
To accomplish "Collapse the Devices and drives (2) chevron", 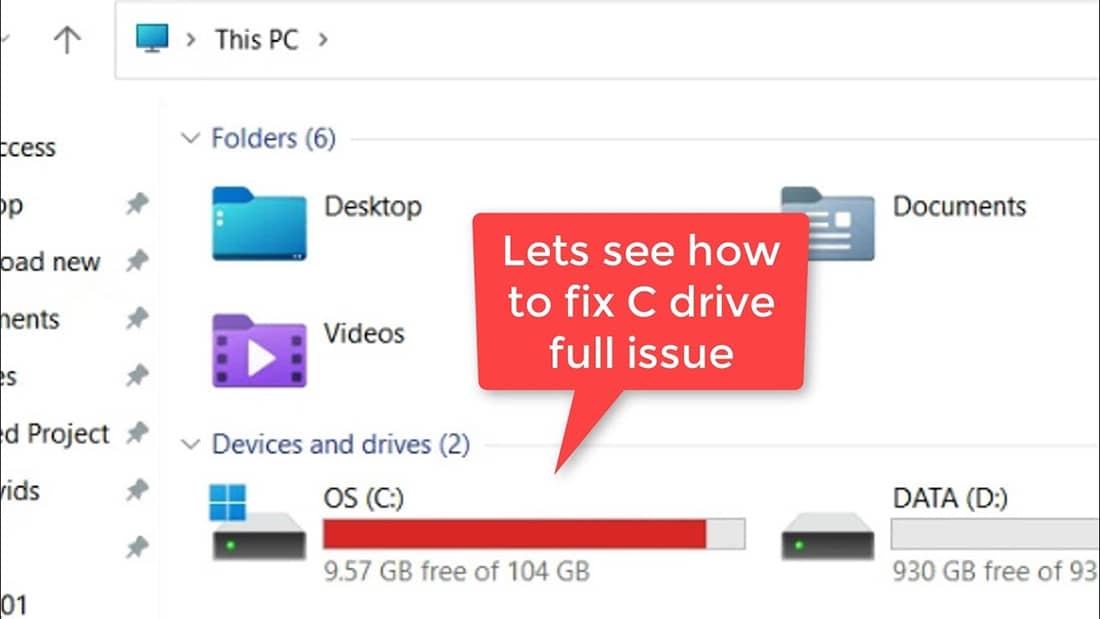I will point(190,444).
